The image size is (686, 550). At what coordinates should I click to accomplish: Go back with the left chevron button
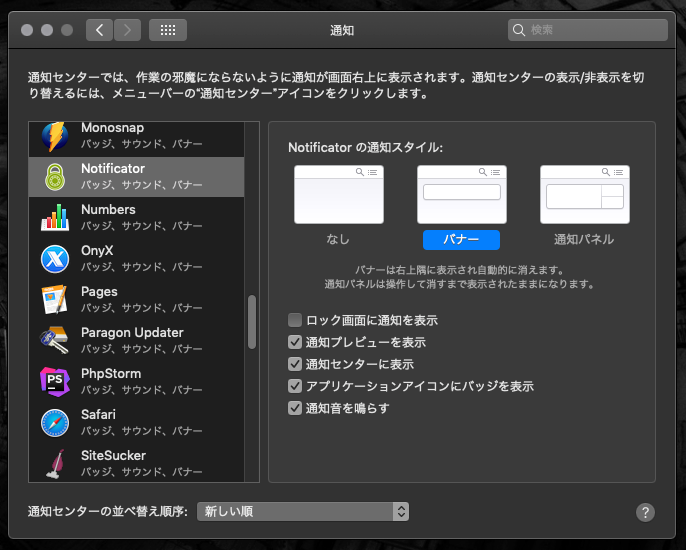click(x=99, y=30)
